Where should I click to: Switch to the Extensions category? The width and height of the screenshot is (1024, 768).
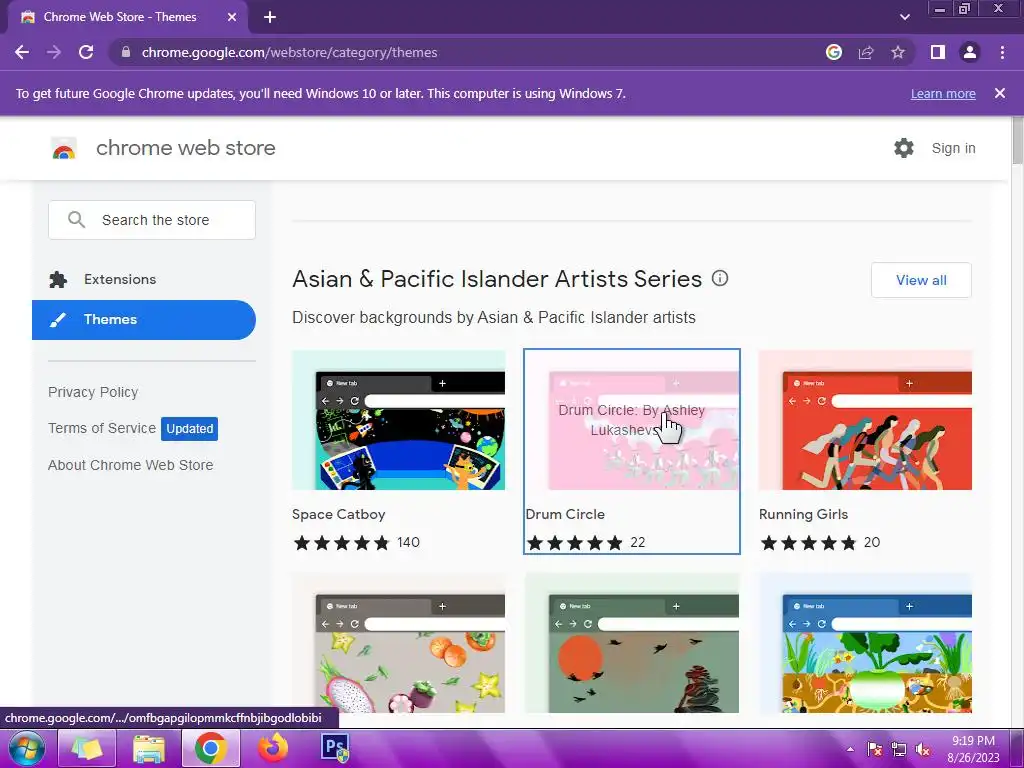144,280
